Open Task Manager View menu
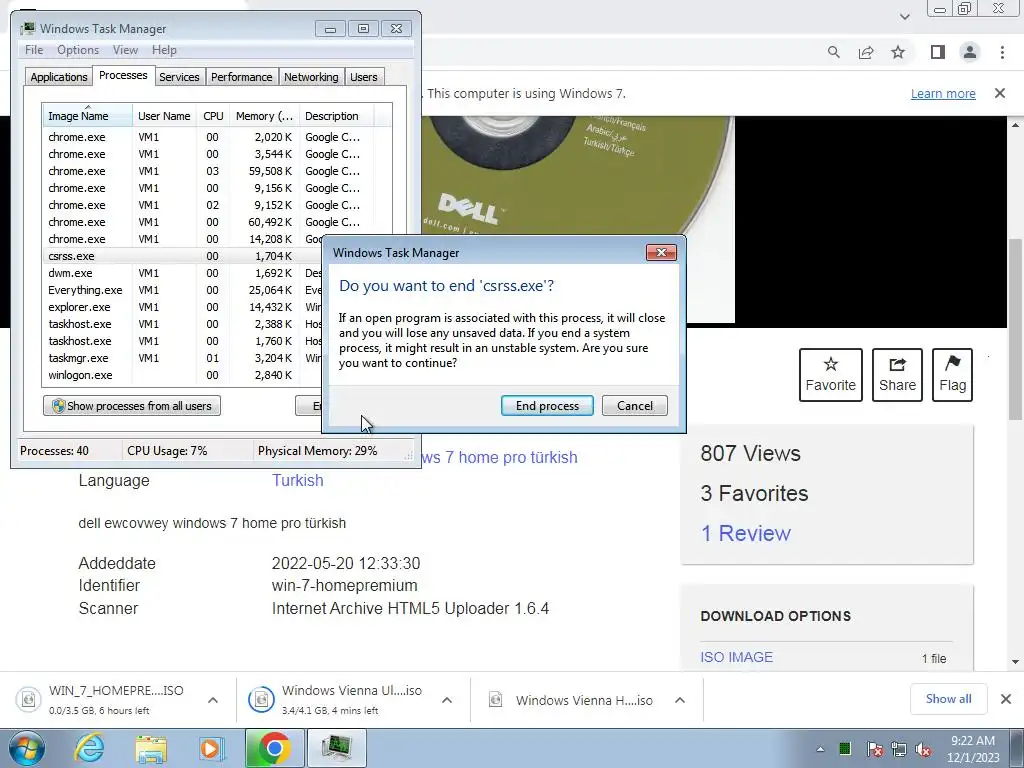The image size is (1024, 768). click(125, 50)
